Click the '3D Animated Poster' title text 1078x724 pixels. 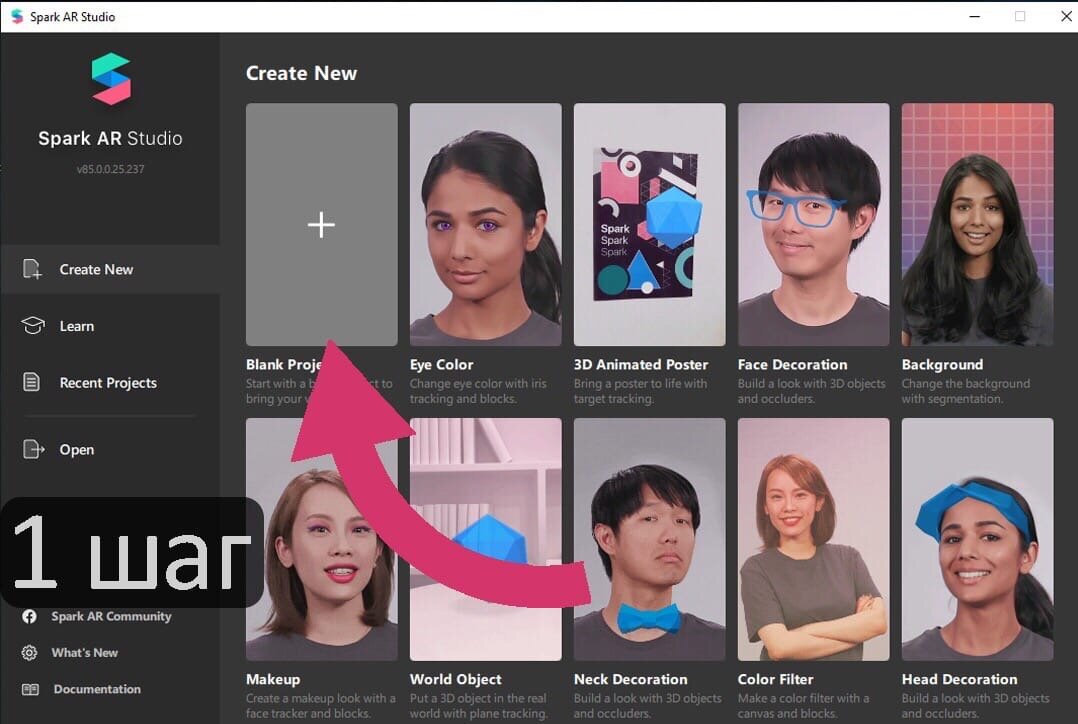click(x=641, y=364)
